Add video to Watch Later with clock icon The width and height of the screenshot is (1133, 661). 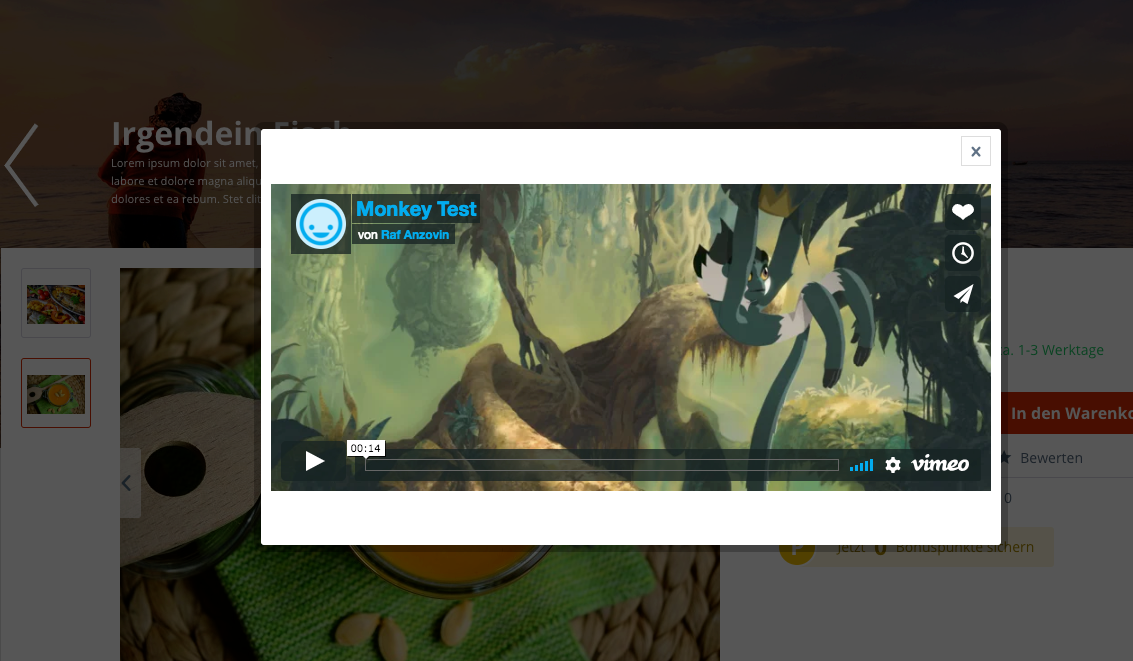tap(962, 253)
